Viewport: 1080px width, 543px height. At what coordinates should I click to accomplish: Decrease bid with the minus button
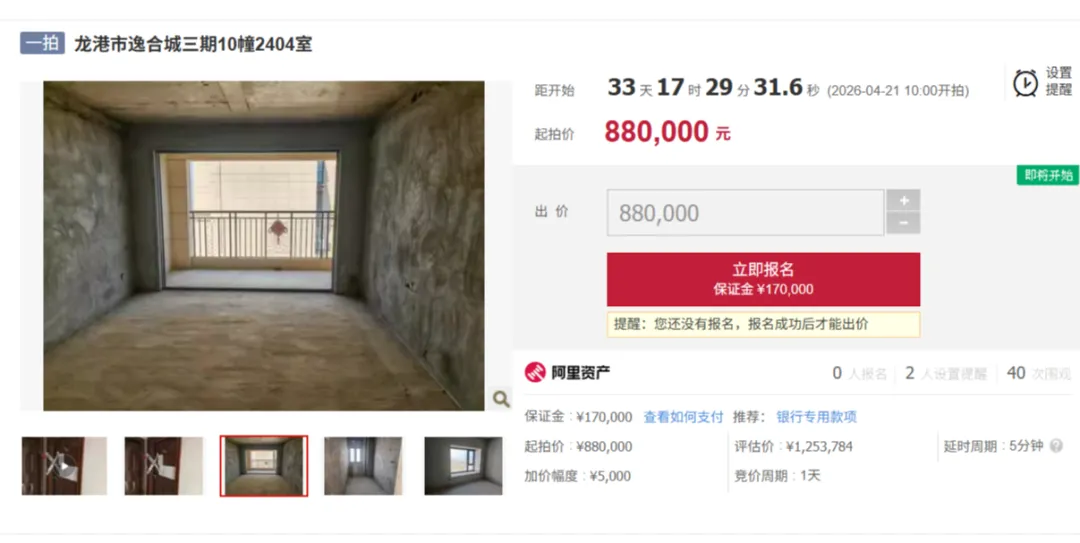[903, 223]
